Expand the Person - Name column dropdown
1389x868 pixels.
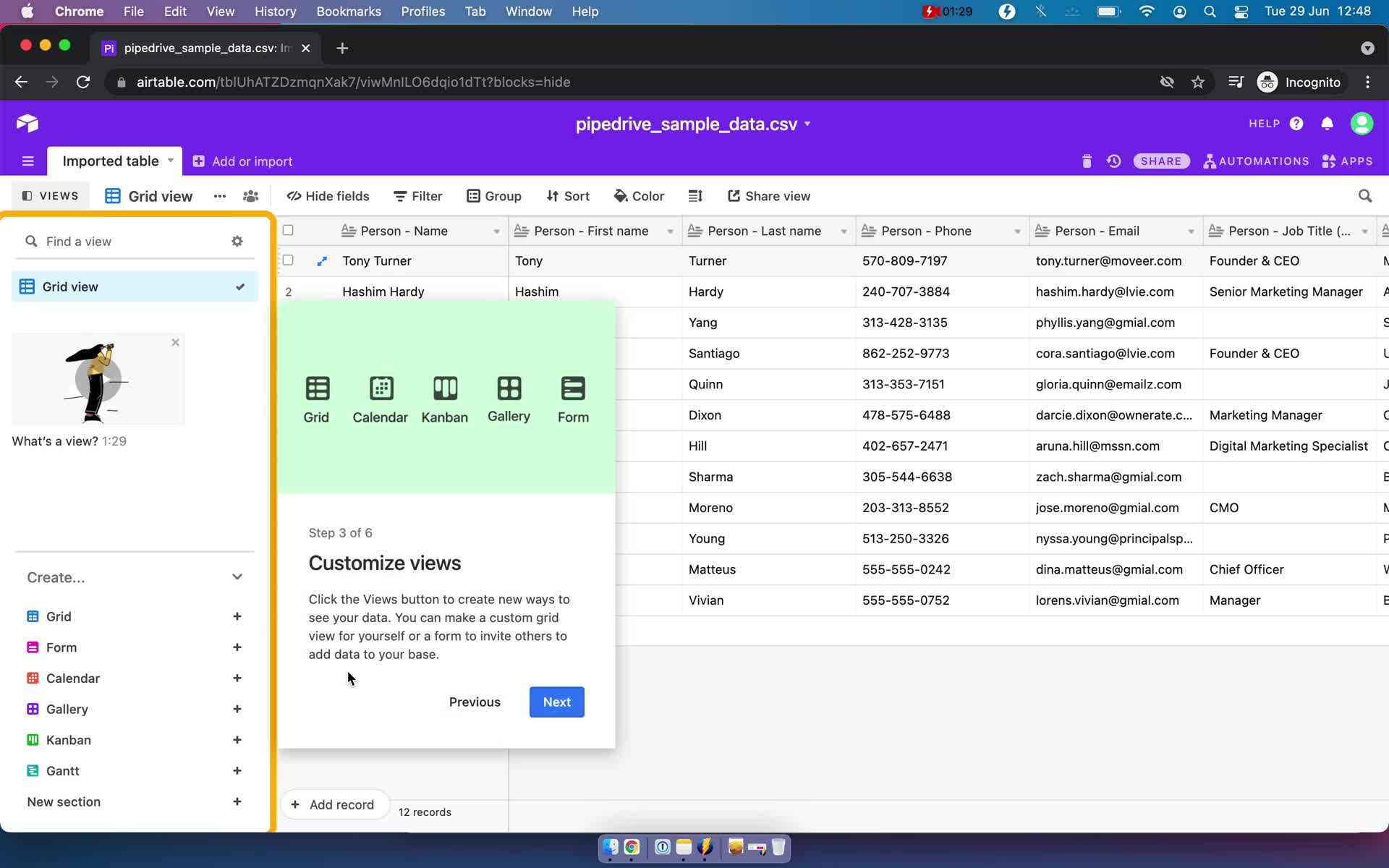(496, 231)
